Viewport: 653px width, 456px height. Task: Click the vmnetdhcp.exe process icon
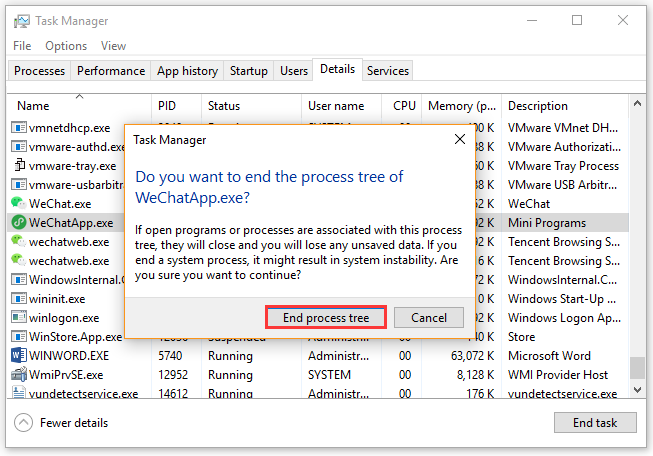[x=18, y=128]
